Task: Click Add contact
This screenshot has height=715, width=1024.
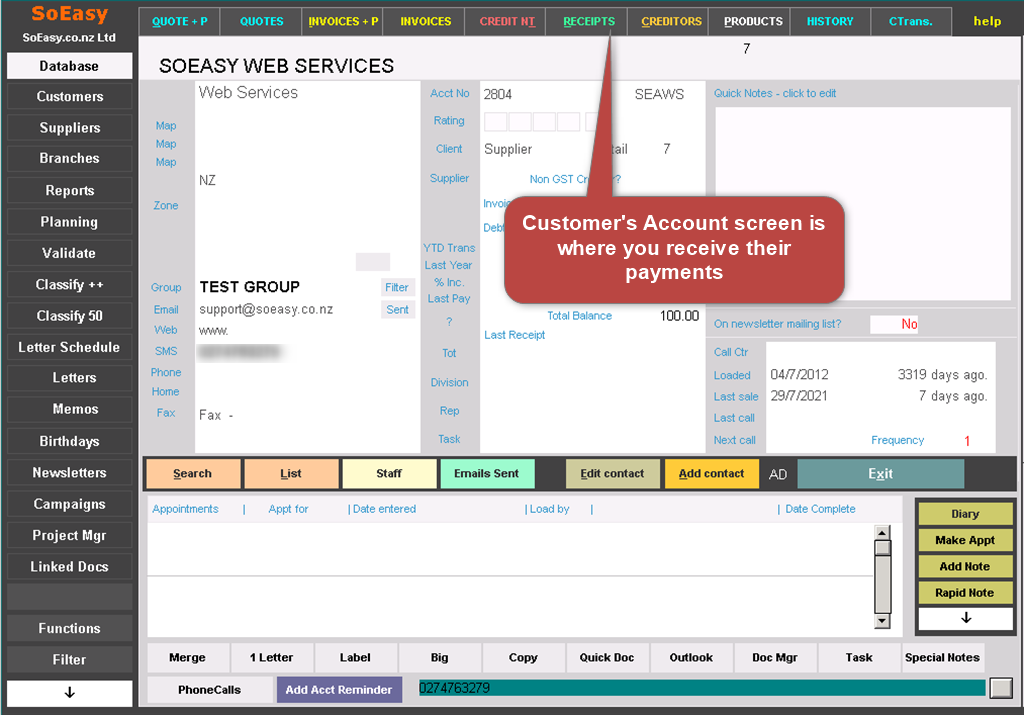Action: (x=712, y=474)
